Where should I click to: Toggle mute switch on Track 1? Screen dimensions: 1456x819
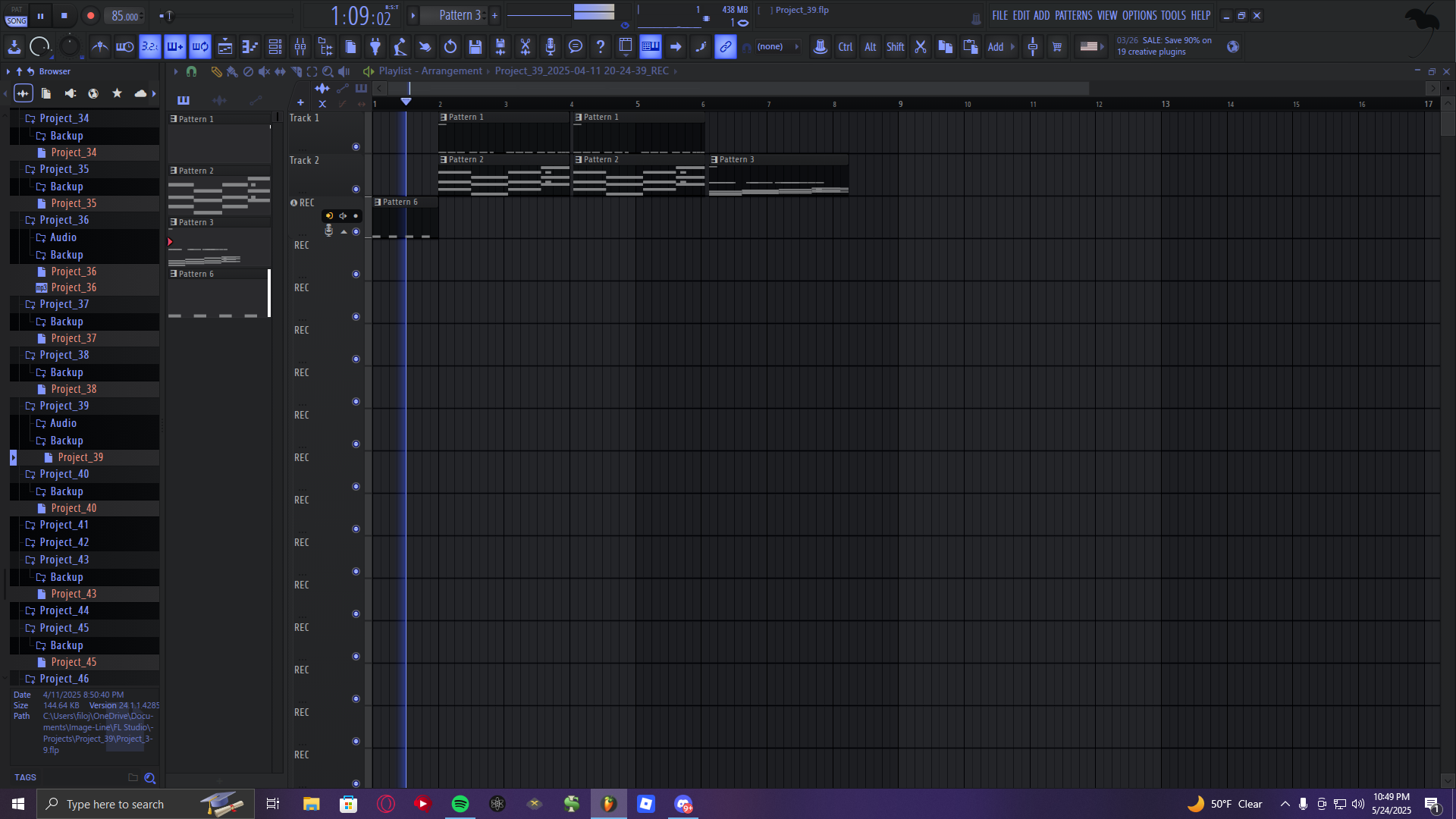356,146
